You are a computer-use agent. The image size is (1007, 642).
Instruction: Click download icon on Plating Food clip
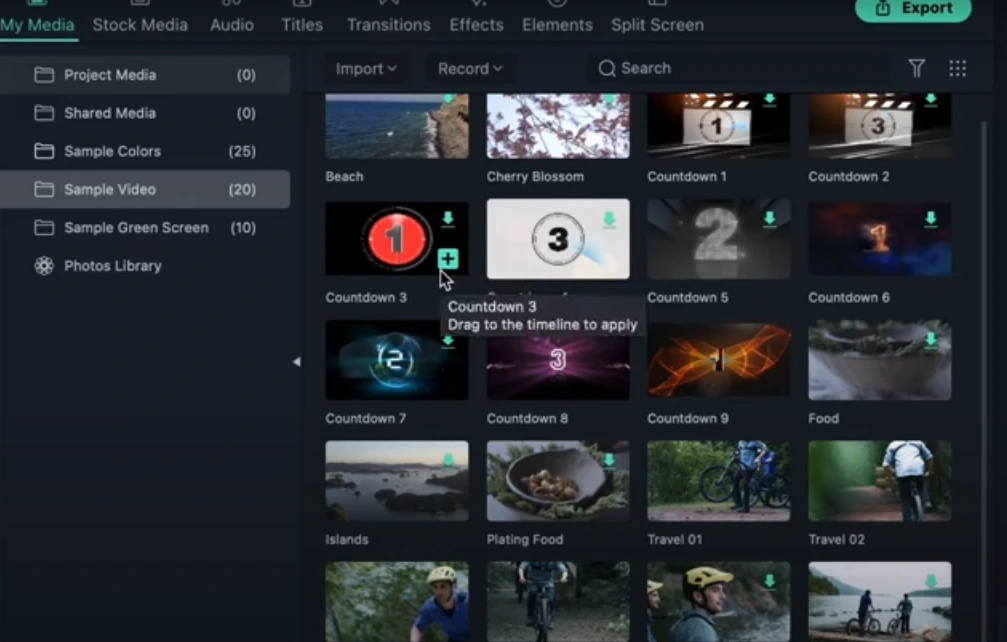click(609, 460)
